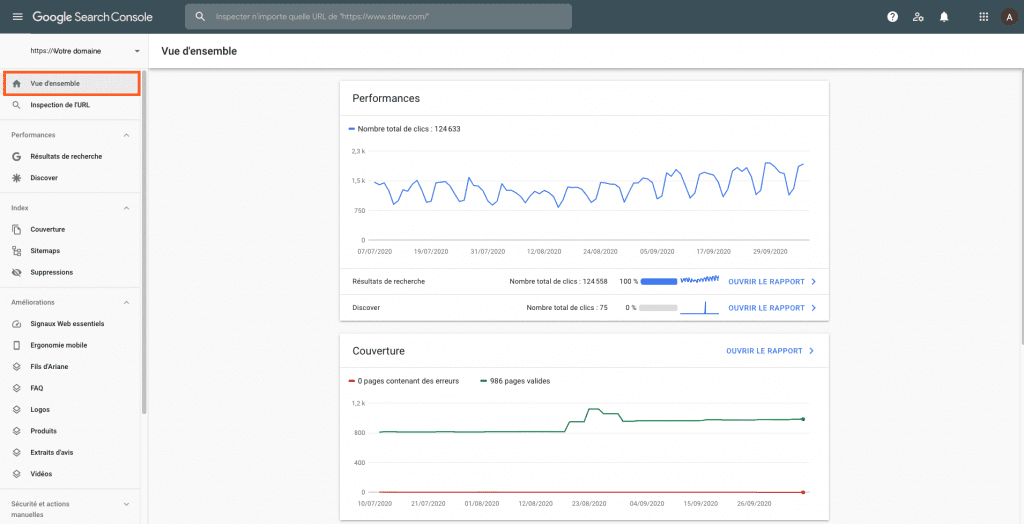Click the Suppressions crossed-eye icon
Viewport: 1024px width, 524px height.
click(17, 272)
